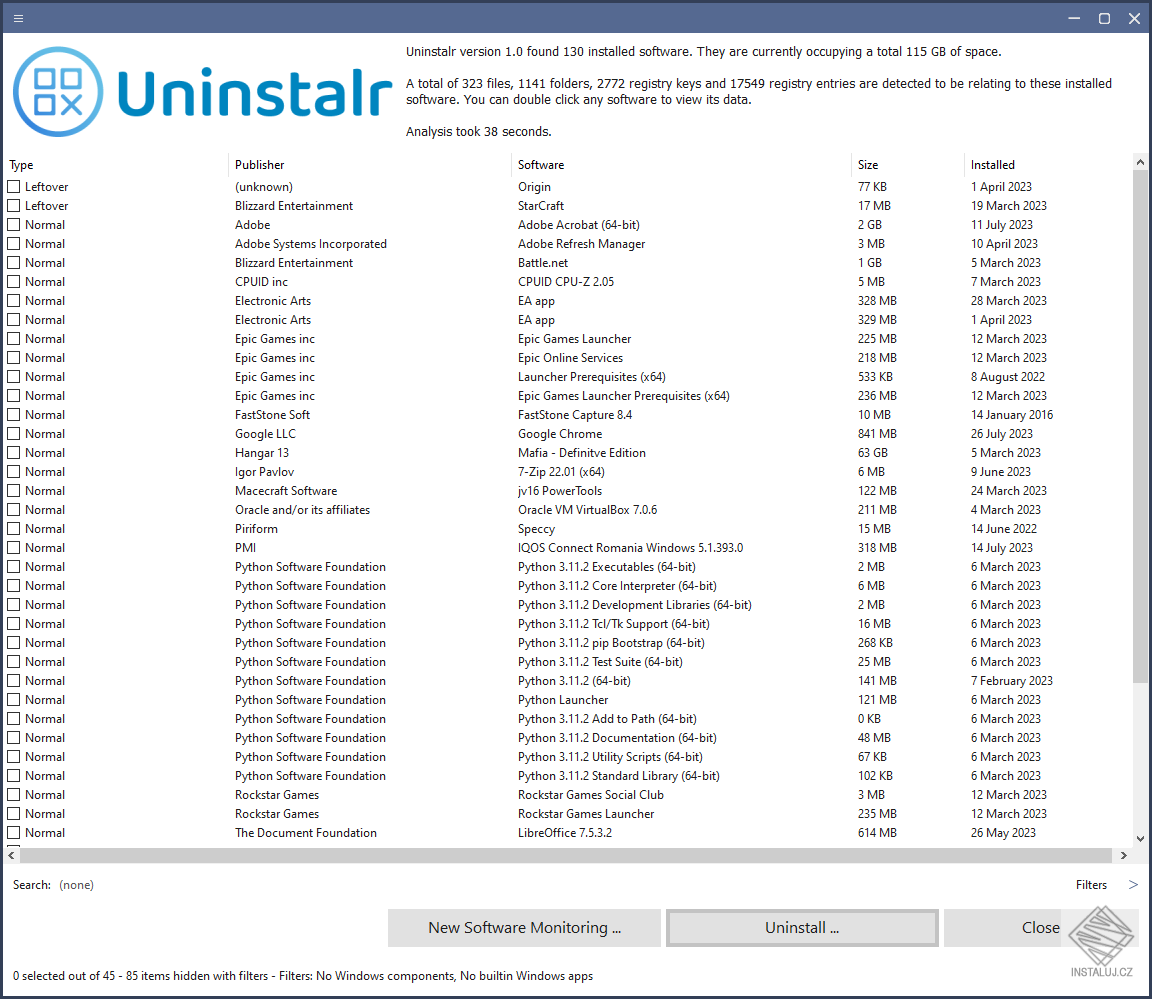Click the horizontal scrollbar left arrow
The width and height of the screenshot is (1152, 999).
tap(11, 855)
